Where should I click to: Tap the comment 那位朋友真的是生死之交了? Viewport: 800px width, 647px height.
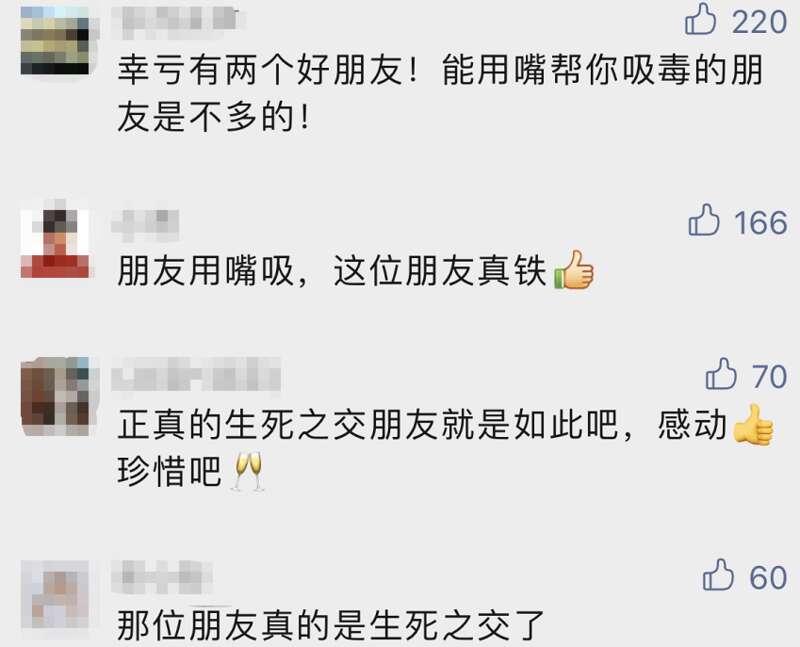coord(331,626)
